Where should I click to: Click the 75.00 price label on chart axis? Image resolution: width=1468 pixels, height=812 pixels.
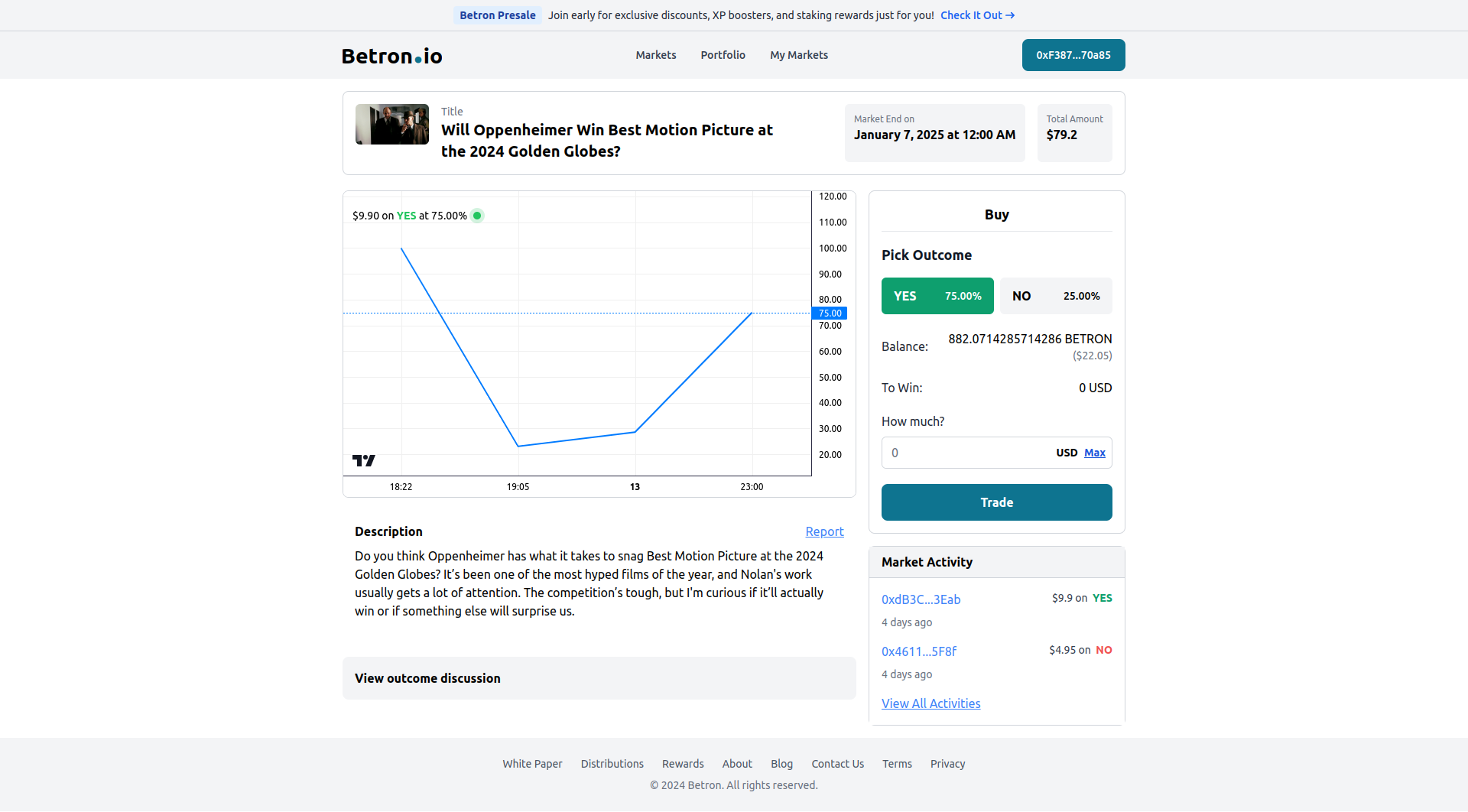coord(830,313)
